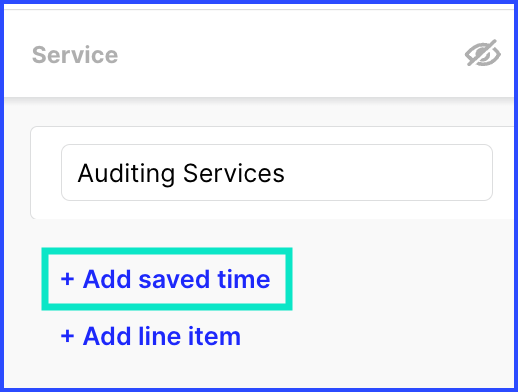Screen dimensions: 518x392
Task: Click the words 'saved time' in the link
Action: point(204,279)
